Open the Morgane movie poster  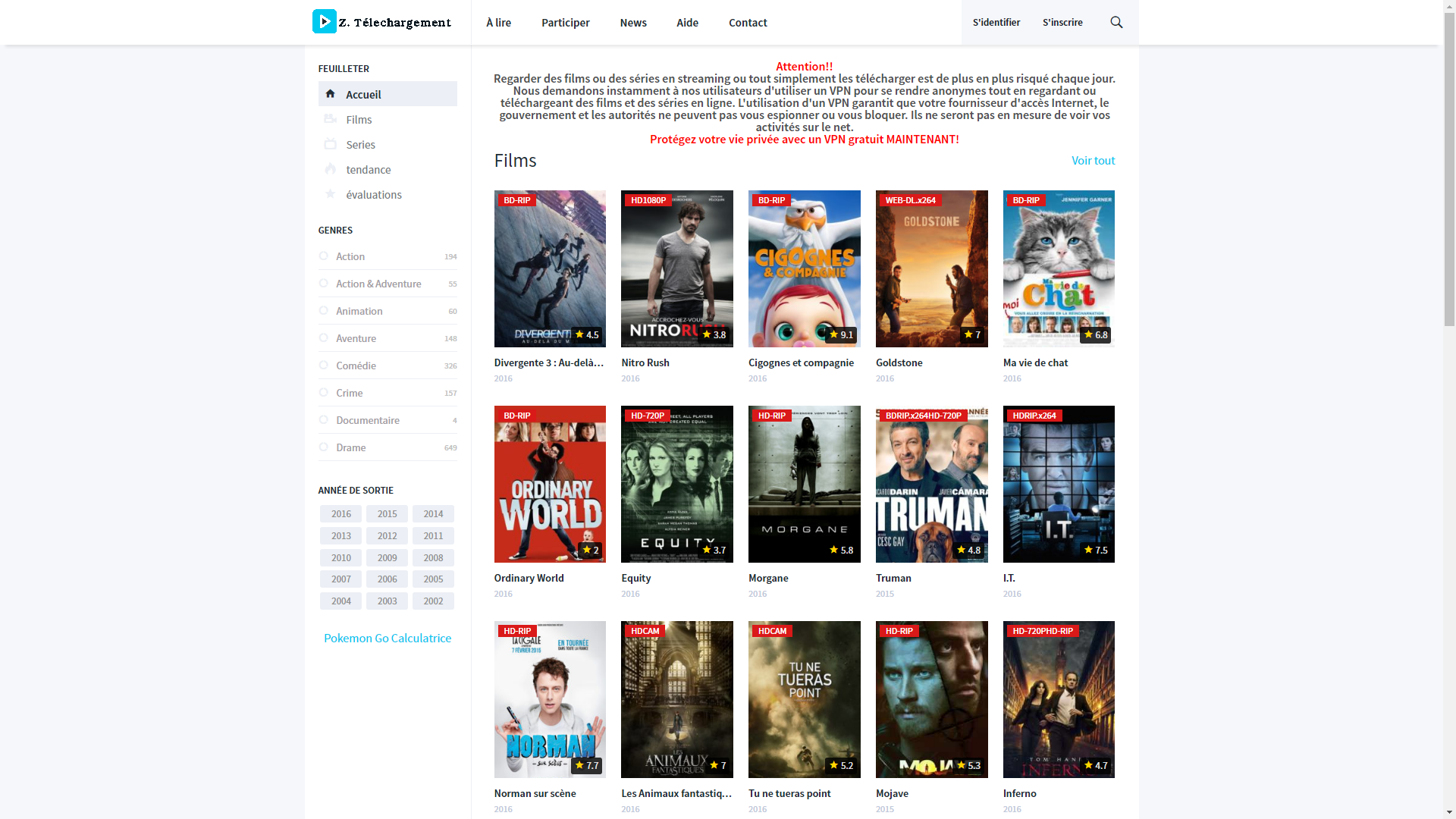805,484
